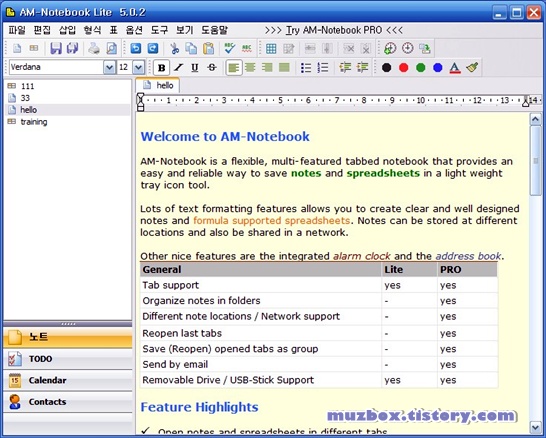Open the 형식 menu

(x=92, y=30)
